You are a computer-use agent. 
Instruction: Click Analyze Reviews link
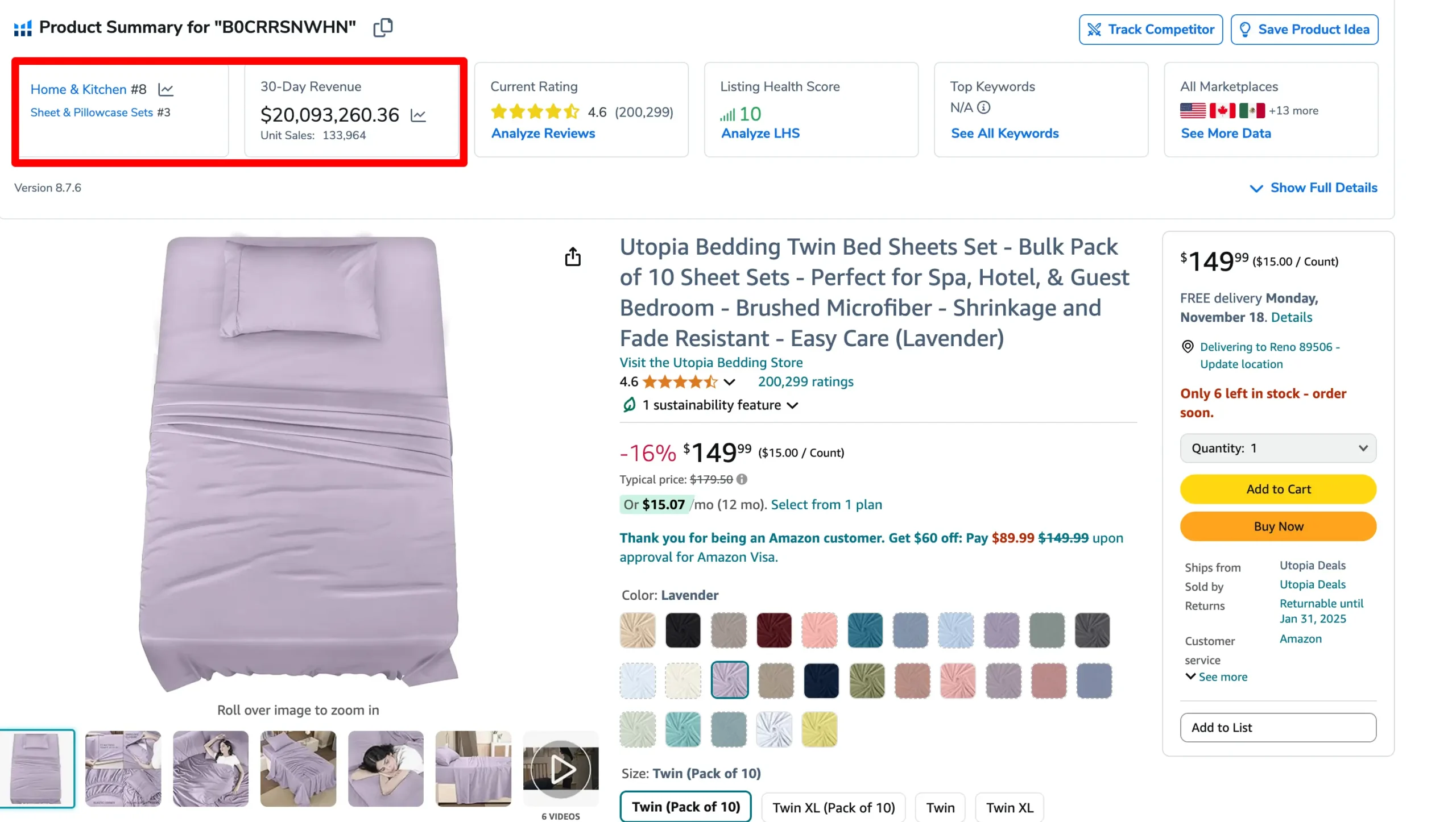click(x=543, y=133)
